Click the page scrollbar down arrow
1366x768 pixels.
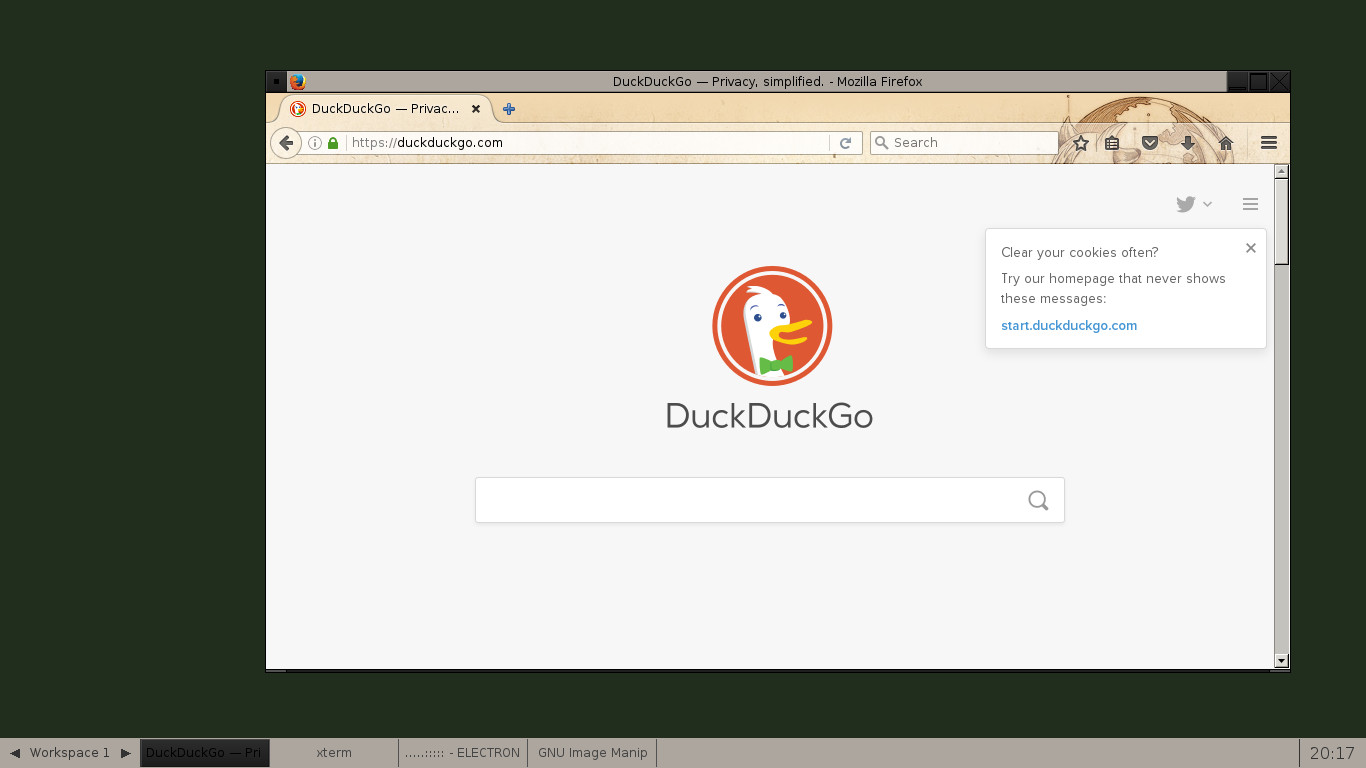pos(1282,661)
